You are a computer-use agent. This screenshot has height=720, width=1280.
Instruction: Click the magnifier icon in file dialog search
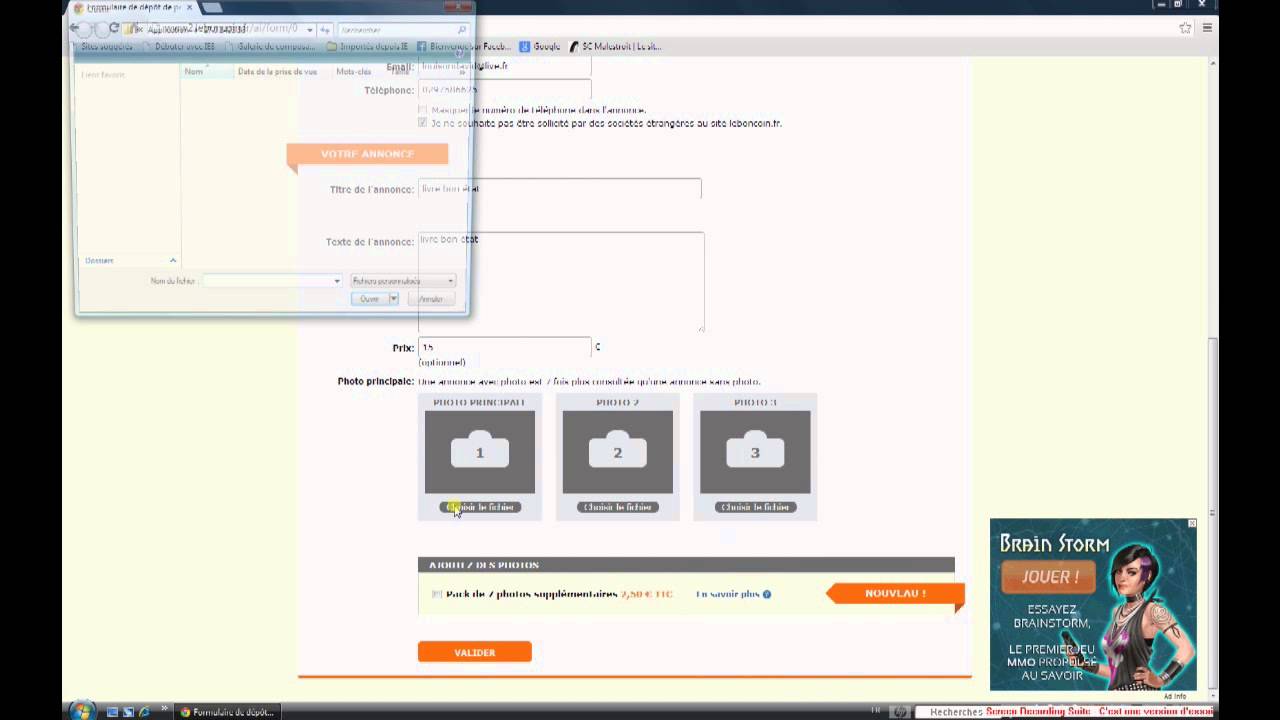pos(461,30)
